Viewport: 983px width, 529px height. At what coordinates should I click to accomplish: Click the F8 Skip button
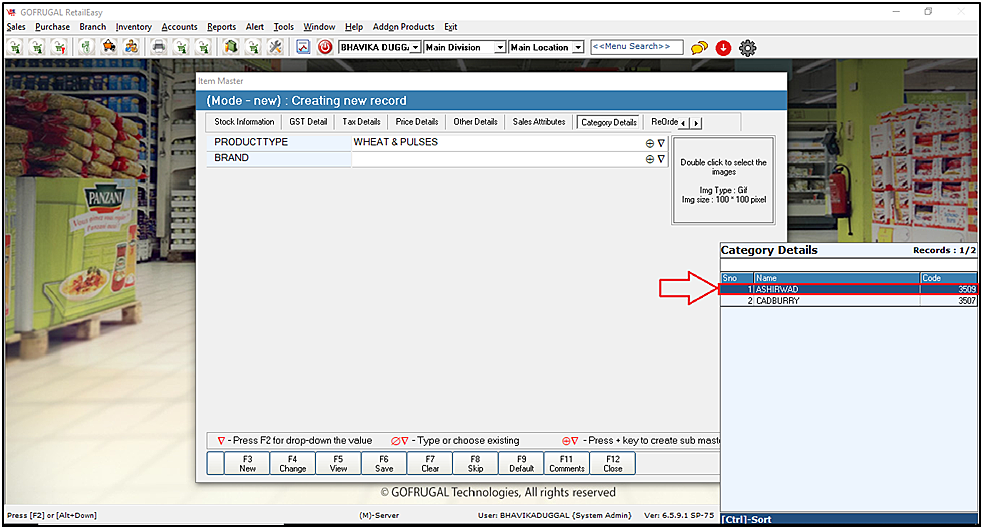[475, 464]
